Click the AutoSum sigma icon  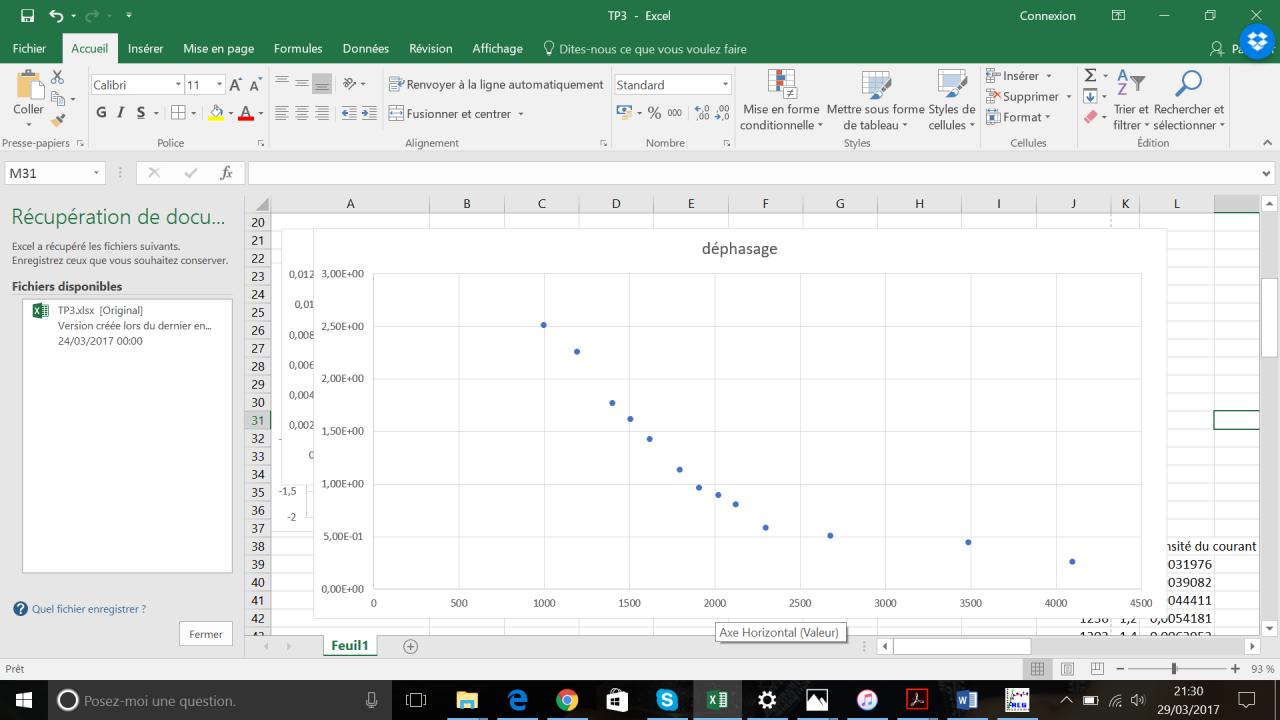tap(1090, 76)
